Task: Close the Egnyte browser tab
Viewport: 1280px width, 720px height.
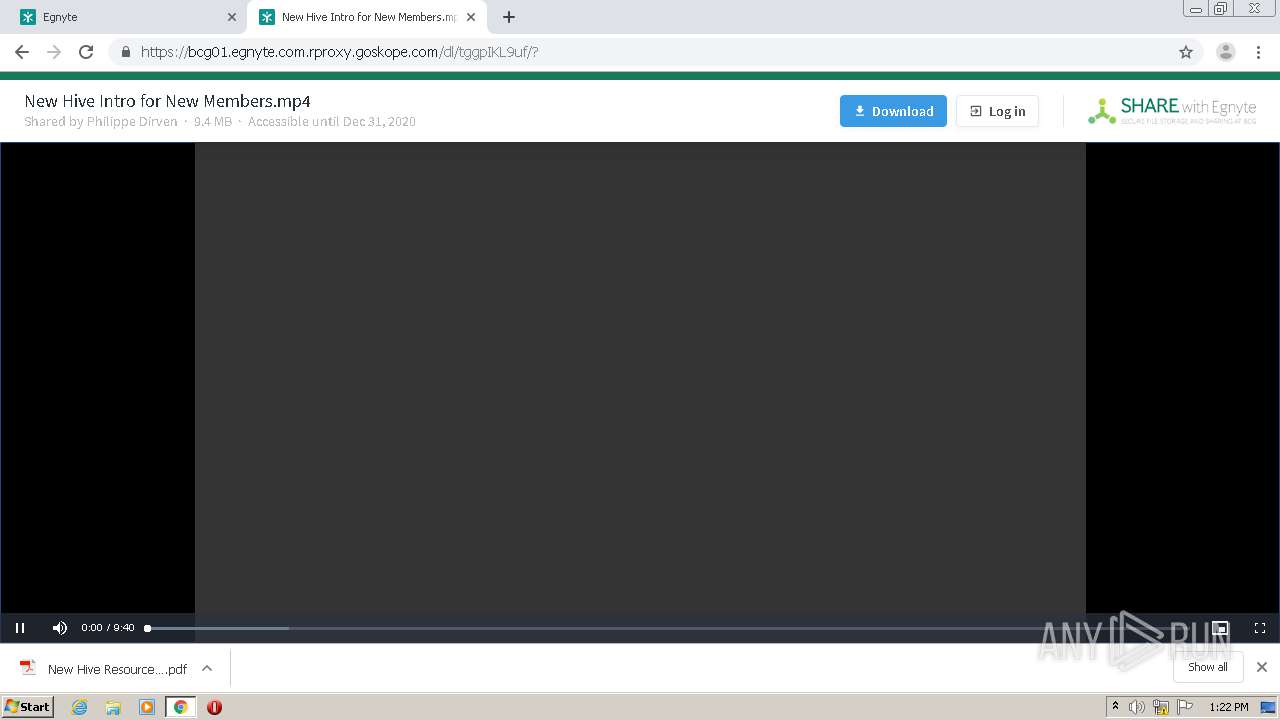Action: click(x=232, y=17)
